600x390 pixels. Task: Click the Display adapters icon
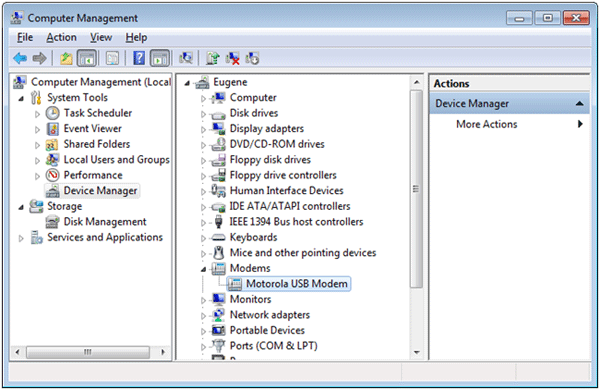(218, 129)
